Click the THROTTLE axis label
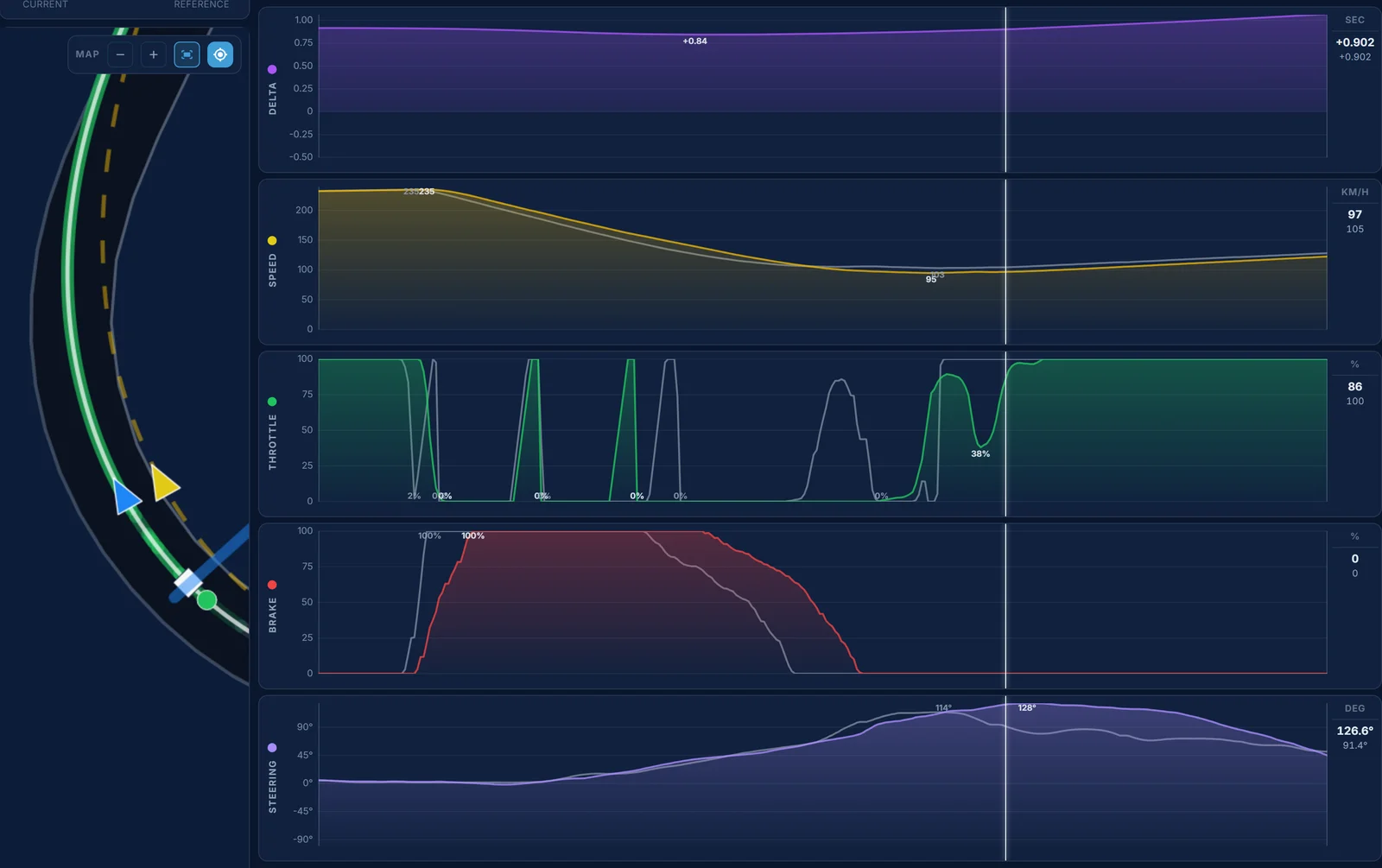Screen dimensions: 1382x868 pyautogui.click(x=272, y=441)
